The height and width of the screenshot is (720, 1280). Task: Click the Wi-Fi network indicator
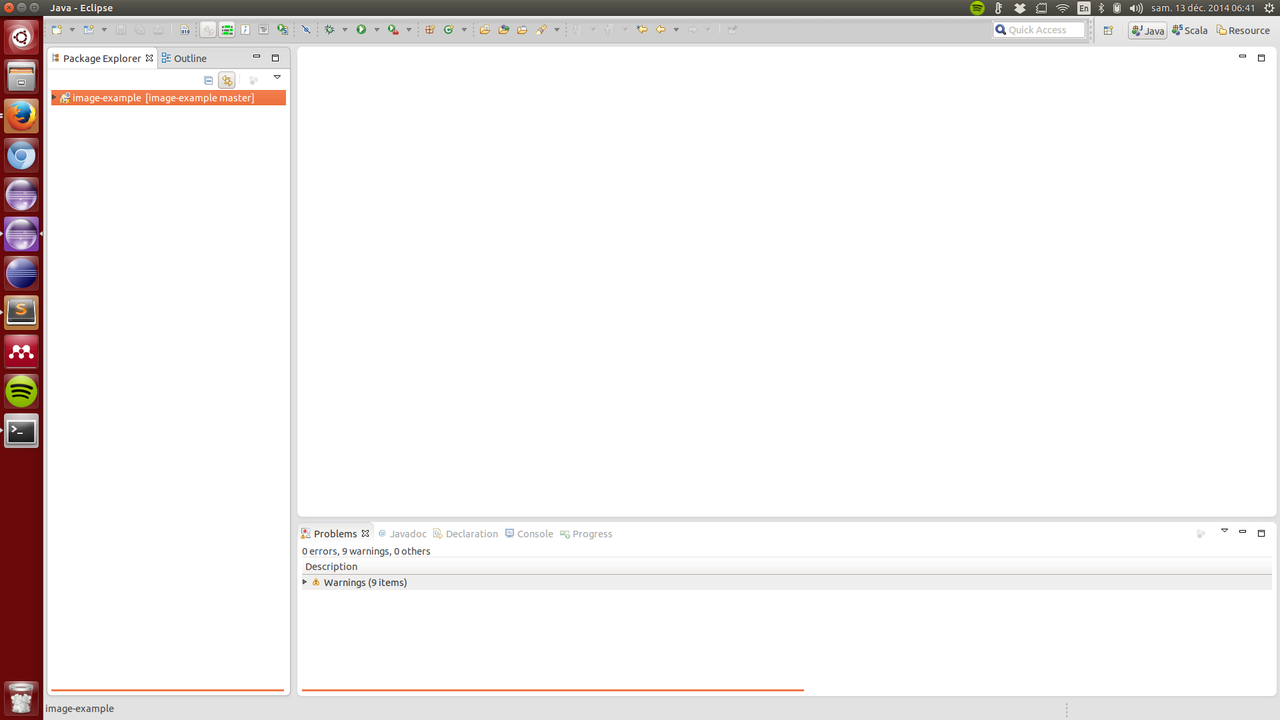(x=1062, y=8)
